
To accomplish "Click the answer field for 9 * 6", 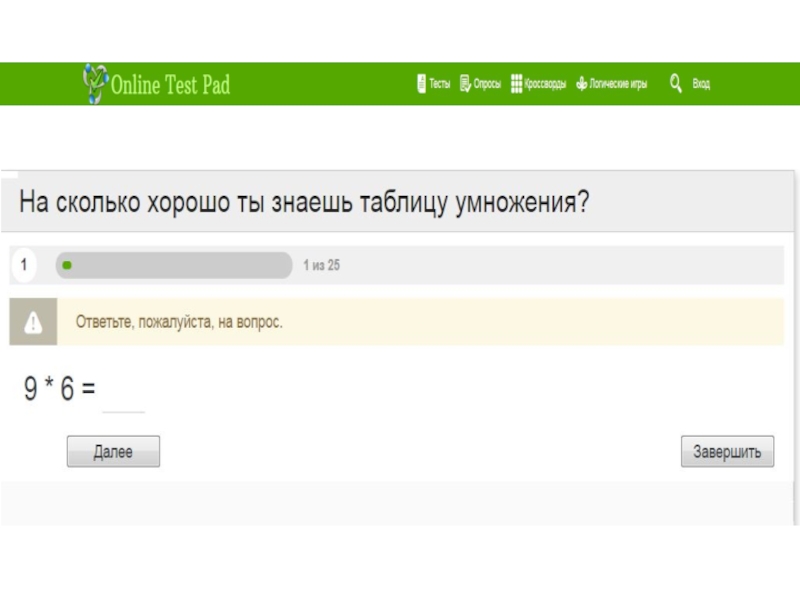I will click(124, 394).
